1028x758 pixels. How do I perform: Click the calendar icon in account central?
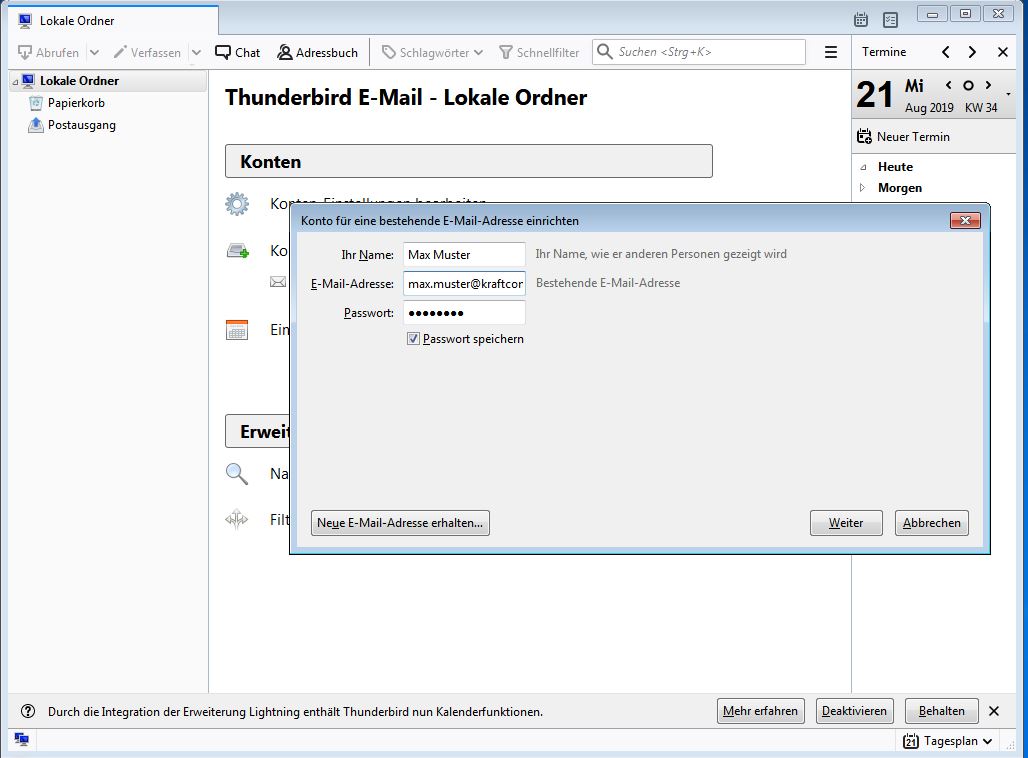click(237, 329)
